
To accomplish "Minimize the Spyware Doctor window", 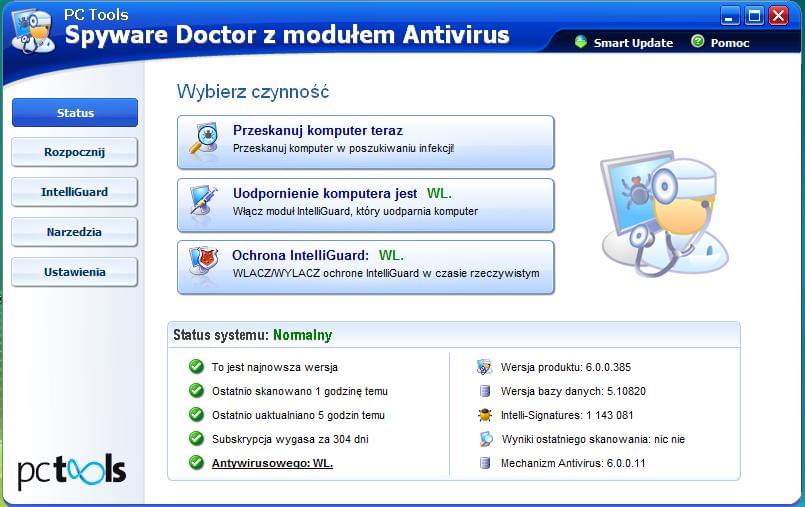I will pyautogui.click(x=730, y=16).
